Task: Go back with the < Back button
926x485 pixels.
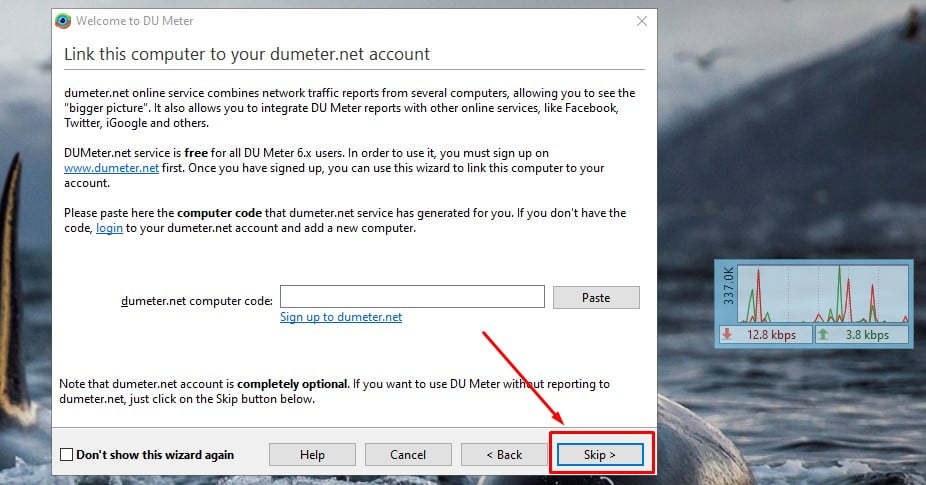Action: point(504,455)
